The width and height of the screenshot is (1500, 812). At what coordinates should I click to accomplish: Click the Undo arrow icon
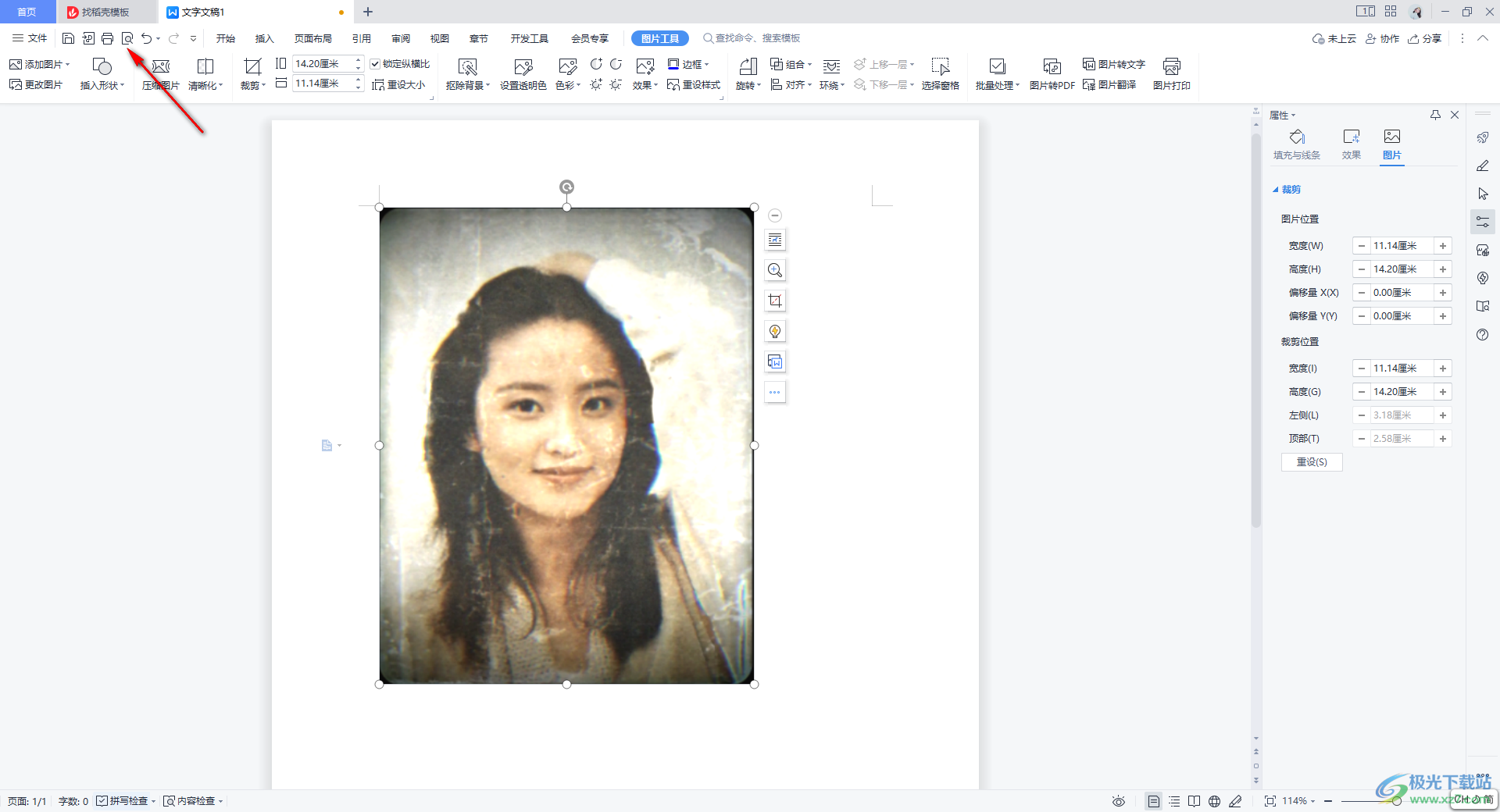click(x=146, y=38)
